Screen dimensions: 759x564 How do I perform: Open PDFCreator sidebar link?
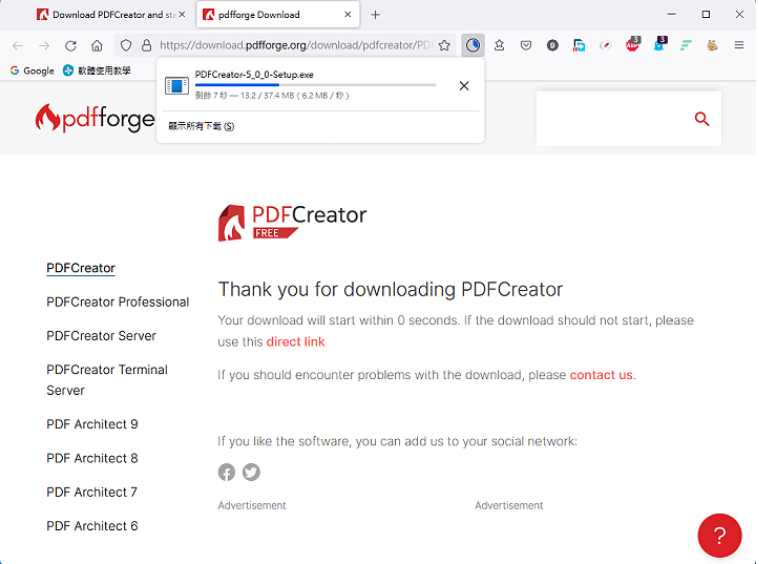coord(81,268)
